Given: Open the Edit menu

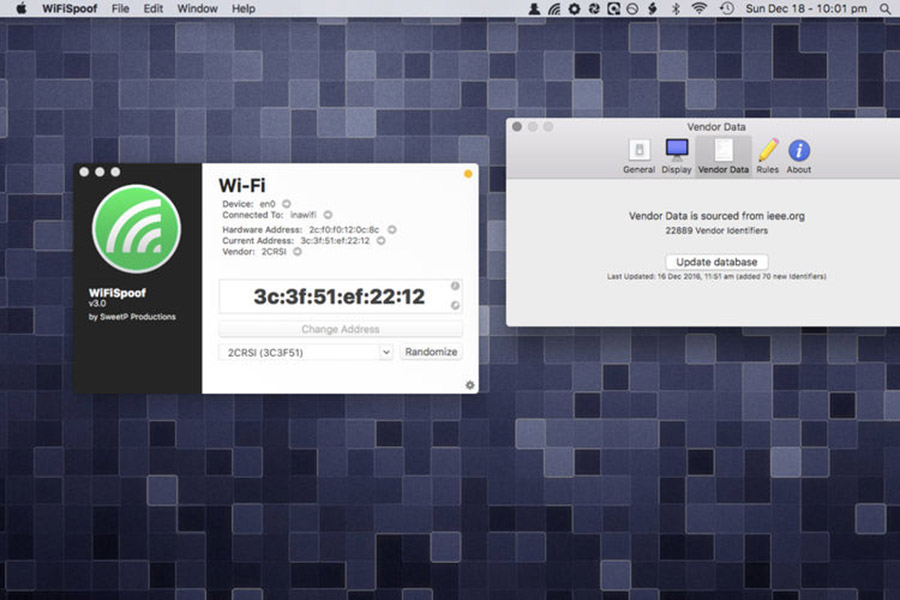Looking at the screenshot, I should coord(153,9).
